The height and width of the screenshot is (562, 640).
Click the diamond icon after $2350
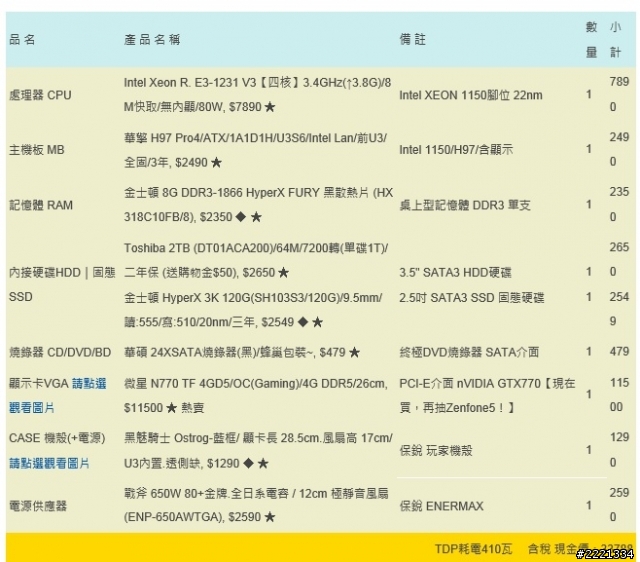coord(241,217)
